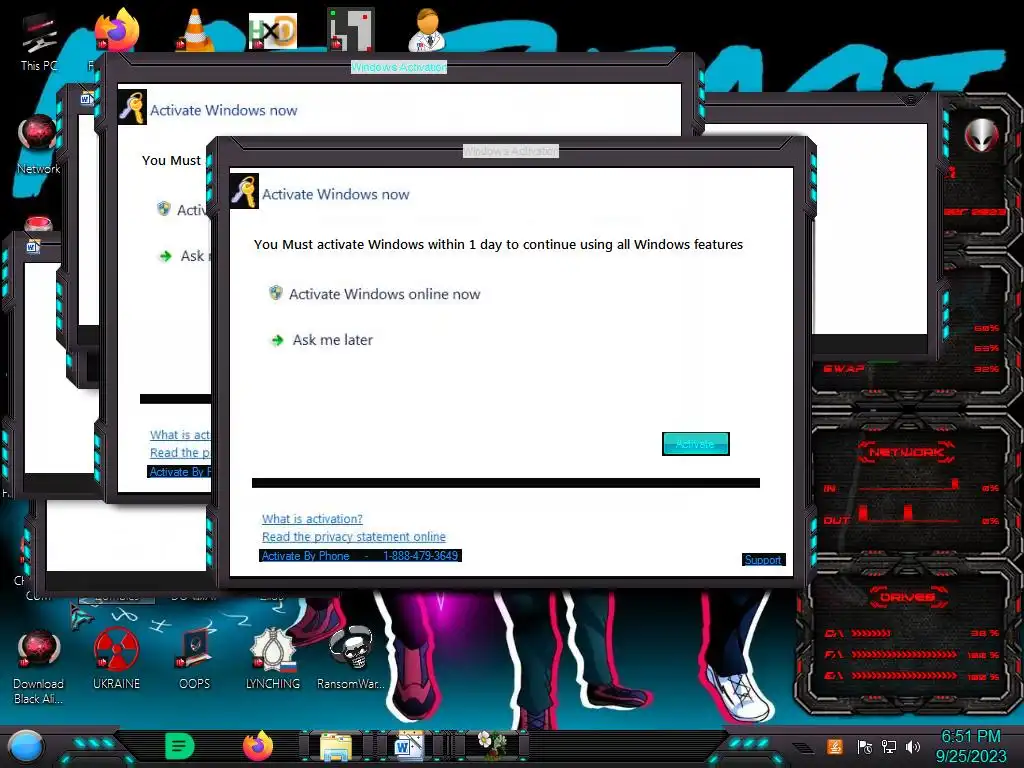The height and width of the screenshot is (768, 1024).
Task: Click the key icon in the rear activation dialog
Action: point(132,107)
